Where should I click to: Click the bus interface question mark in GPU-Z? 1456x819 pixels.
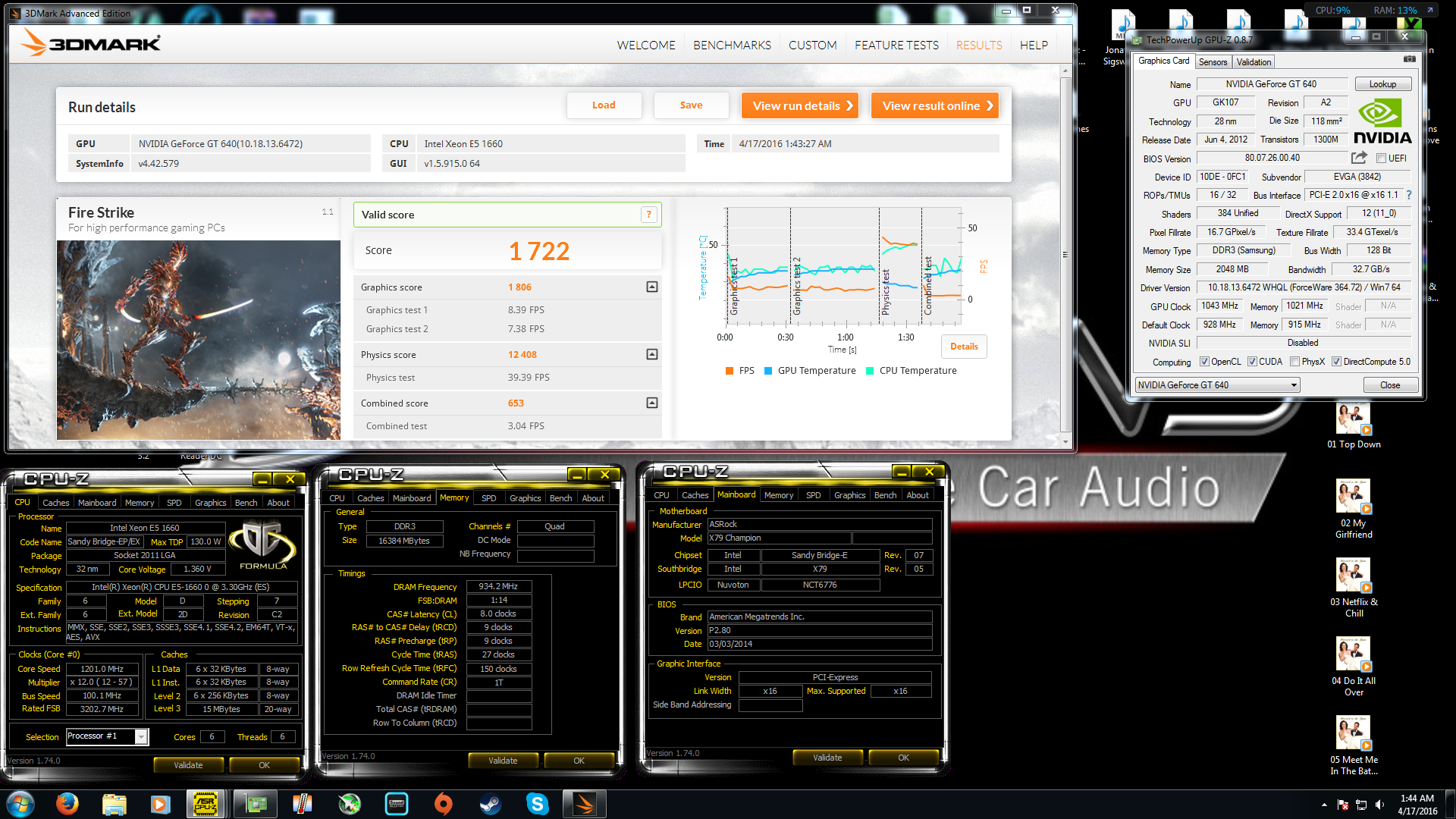[1409, 195]
